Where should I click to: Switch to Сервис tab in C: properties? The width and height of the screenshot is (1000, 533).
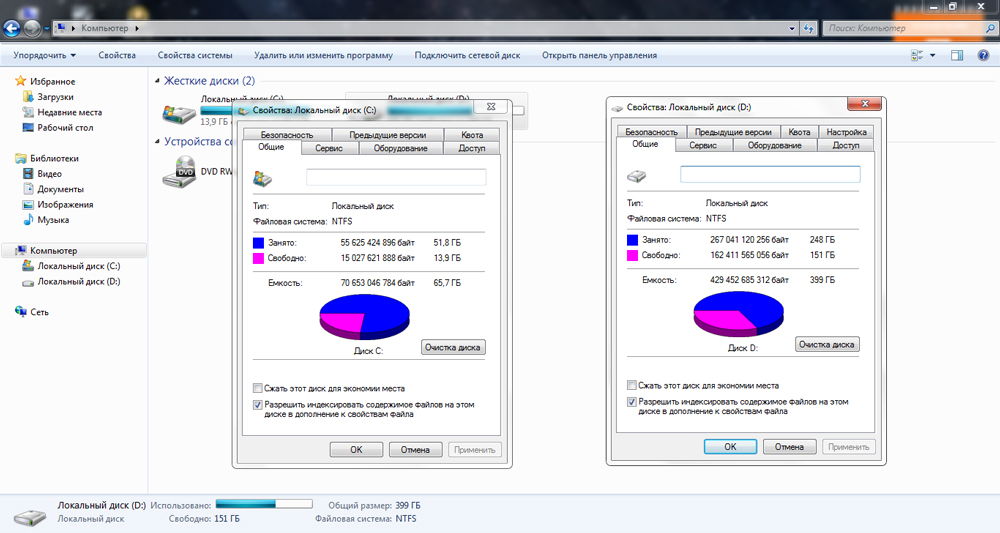pos(329,148)
